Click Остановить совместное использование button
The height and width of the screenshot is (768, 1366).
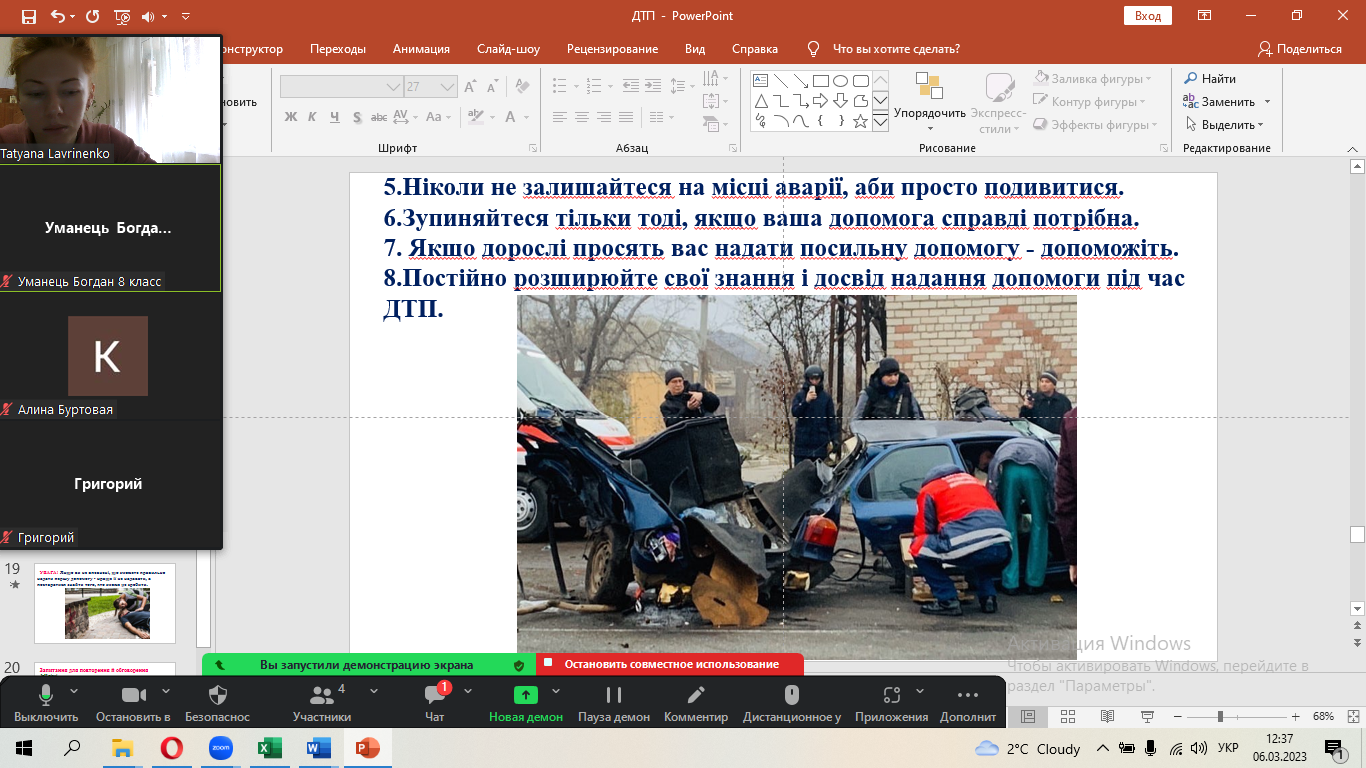pyautogui.click(x=670, y=664)
